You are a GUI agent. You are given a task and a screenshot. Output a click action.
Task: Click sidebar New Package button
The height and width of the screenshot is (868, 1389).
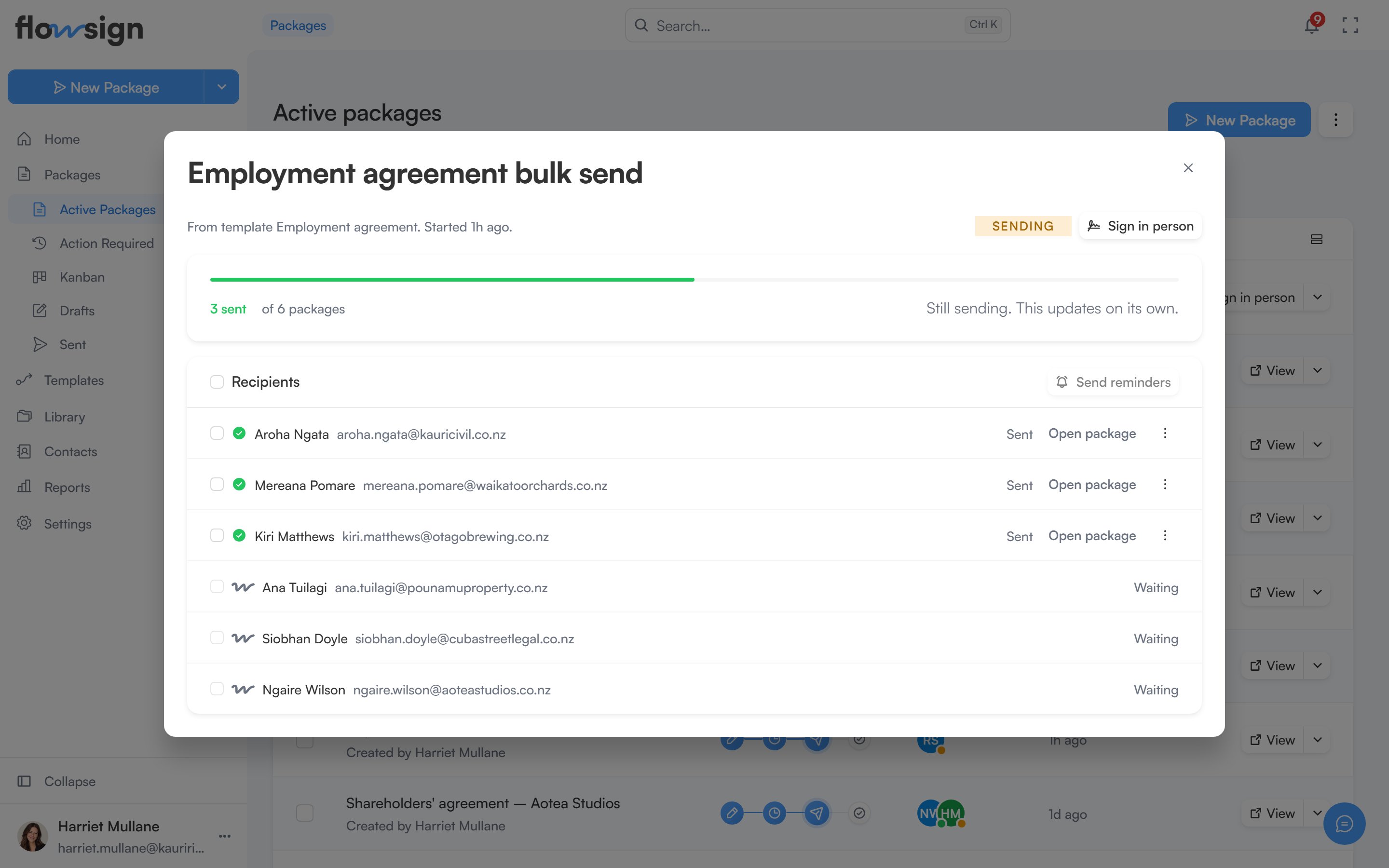(x=106, y=87)
